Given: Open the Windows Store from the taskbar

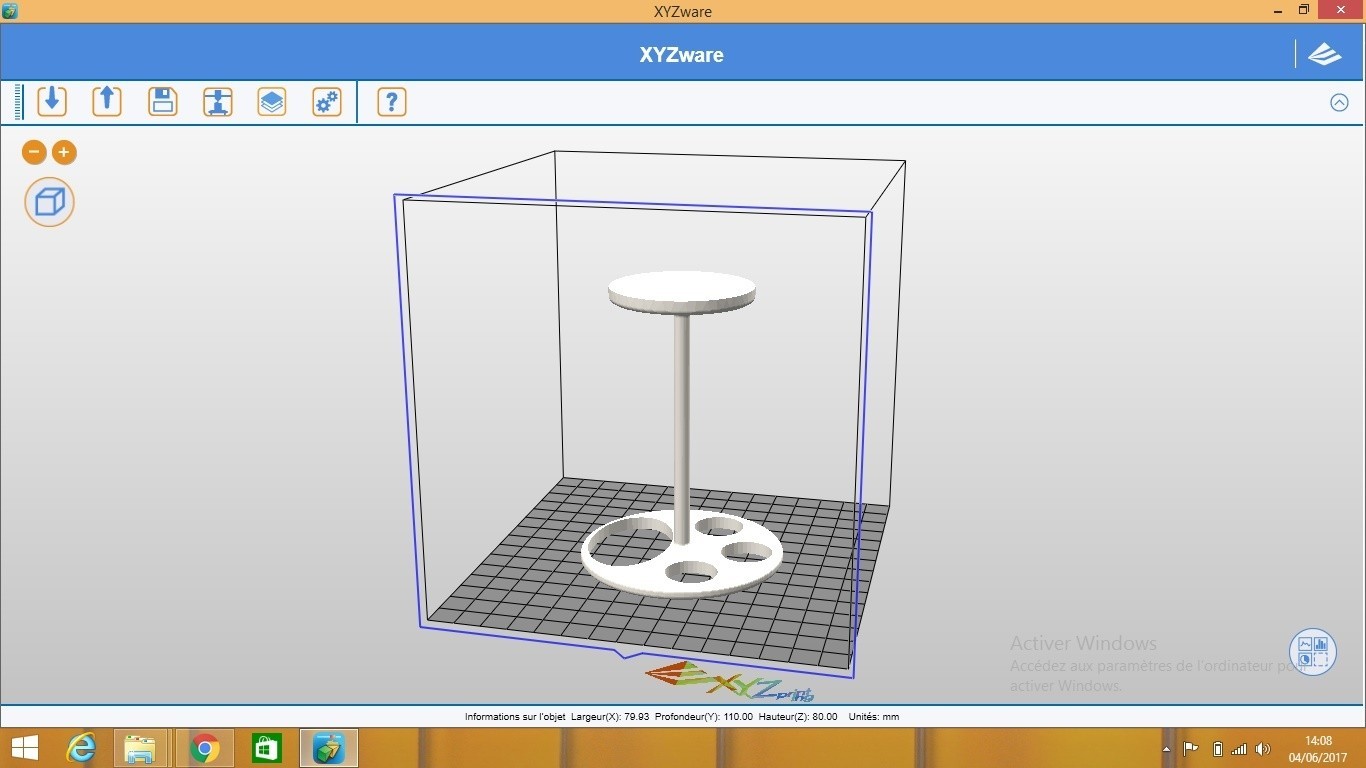Looking at the screenshot, I should pos(266,748).
